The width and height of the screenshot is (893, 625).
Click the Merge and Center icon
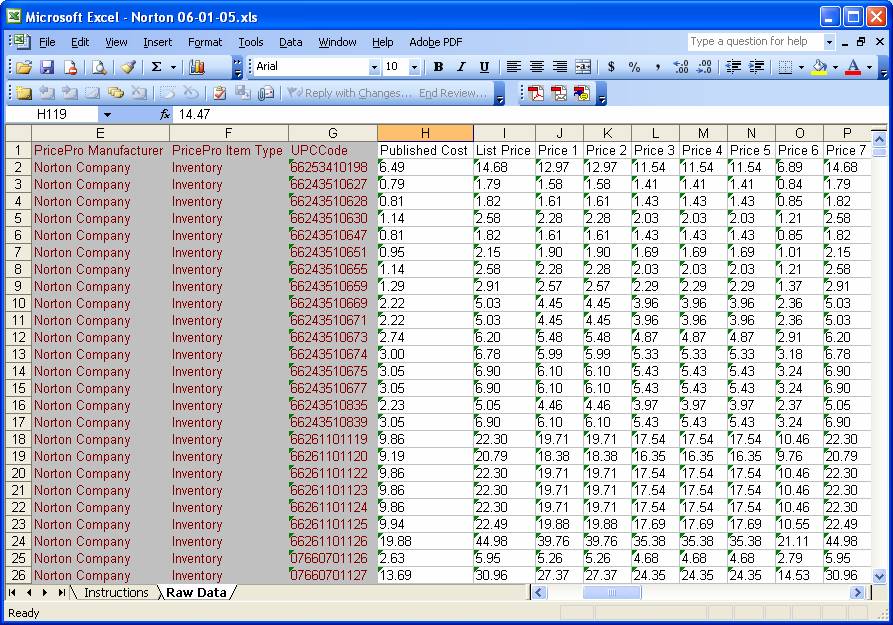[x=583, y=67]
